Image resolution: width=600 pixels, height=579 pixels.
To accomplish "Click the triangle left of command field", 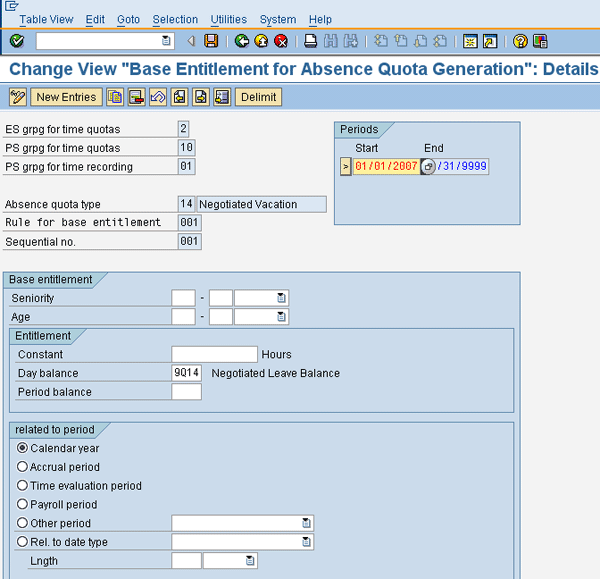I will (191, 41).
